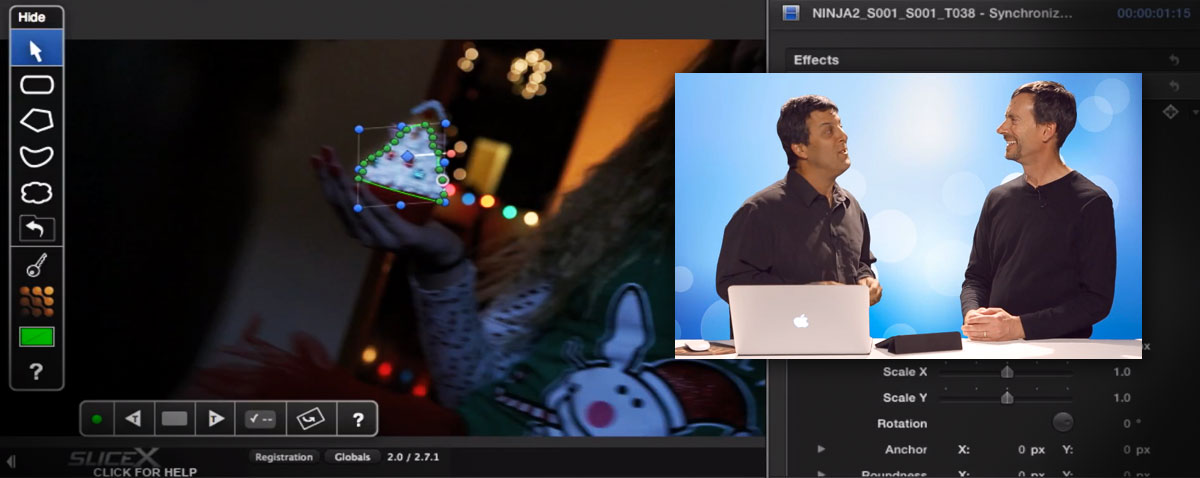The image size is (1200, 478).
Task: Click the Anchor Y value field
Action: click(1136, 449)
